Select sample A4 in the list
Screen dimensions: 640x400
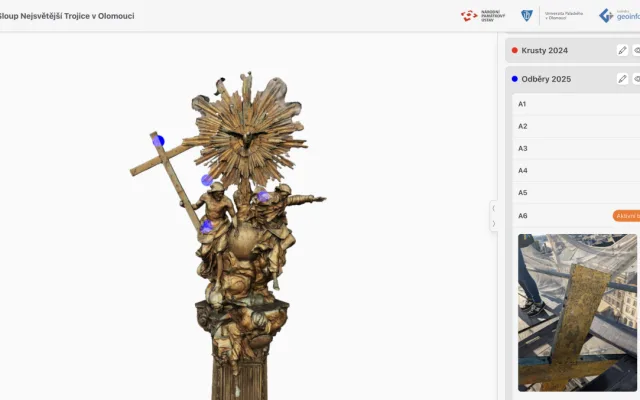(x=576, y=170)
